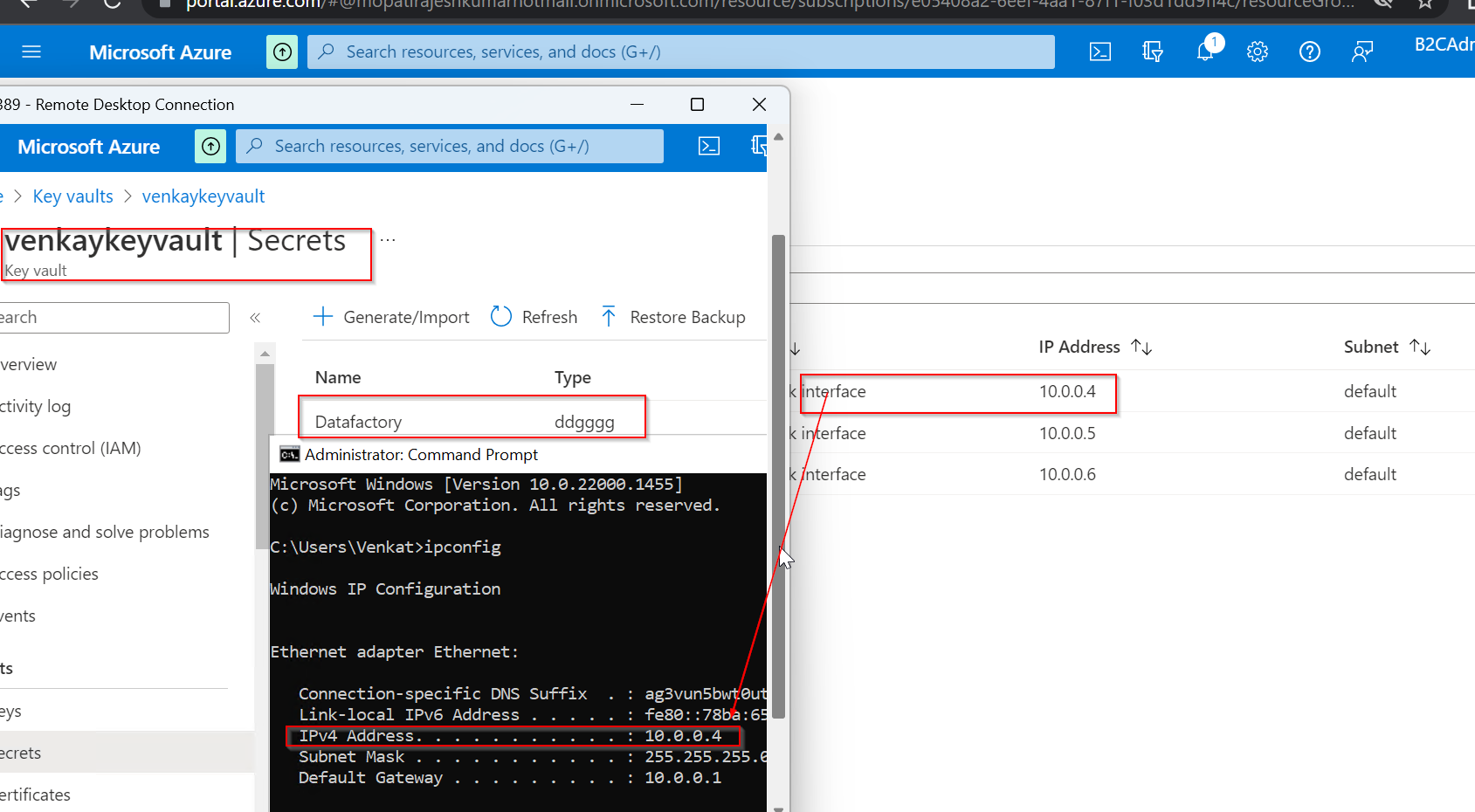The image size is (1475, 812).
Task: Click upgrade icon inside Remote Desktop portal
Action: click(x=210, y=147)
